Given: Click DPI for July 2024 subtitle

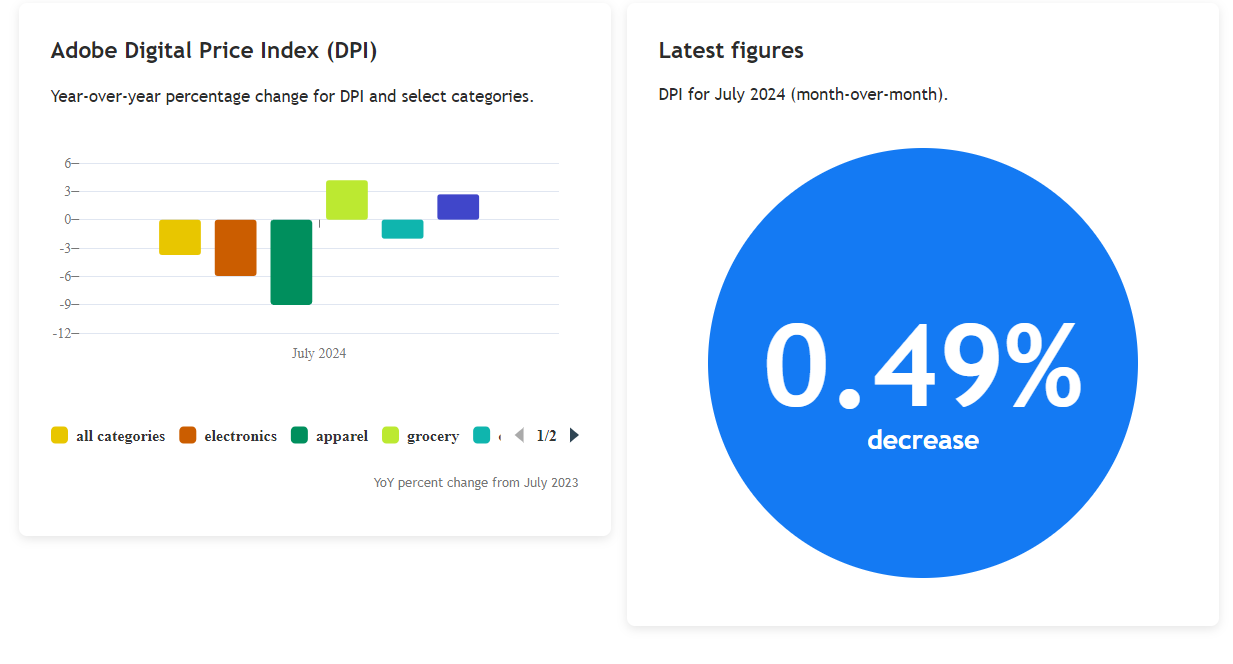Looking at the screenshot, I should click(803, 95).
